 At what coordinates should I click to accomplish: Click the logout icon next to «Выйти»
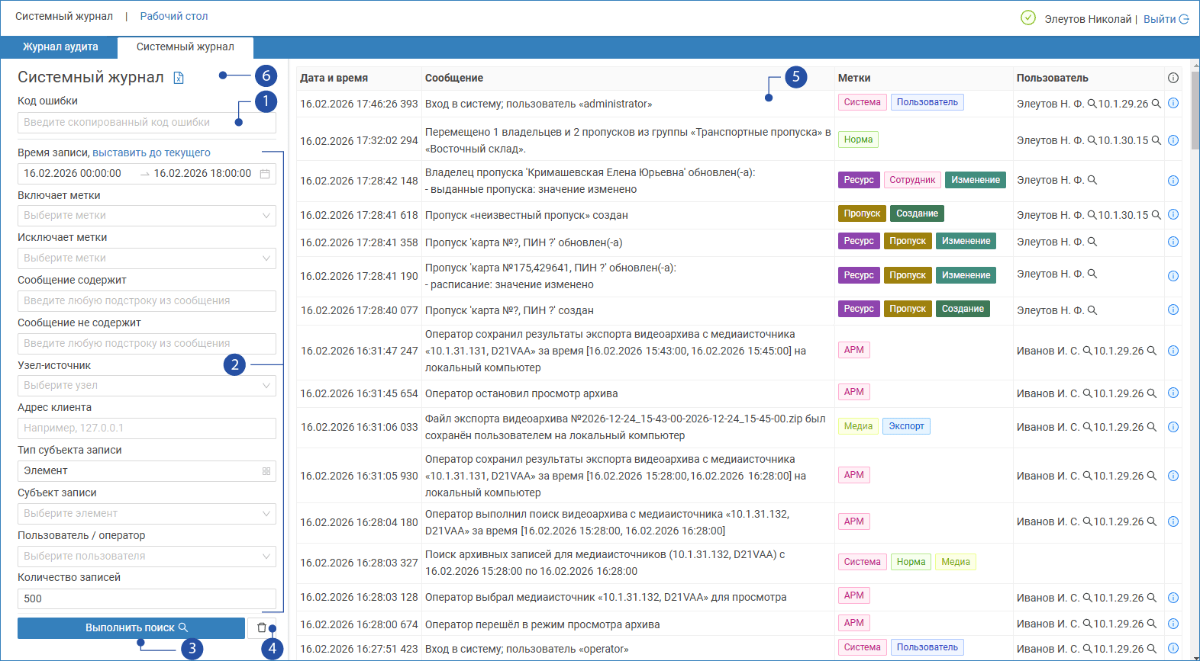pyautogui.click(x=1184, y=18)
